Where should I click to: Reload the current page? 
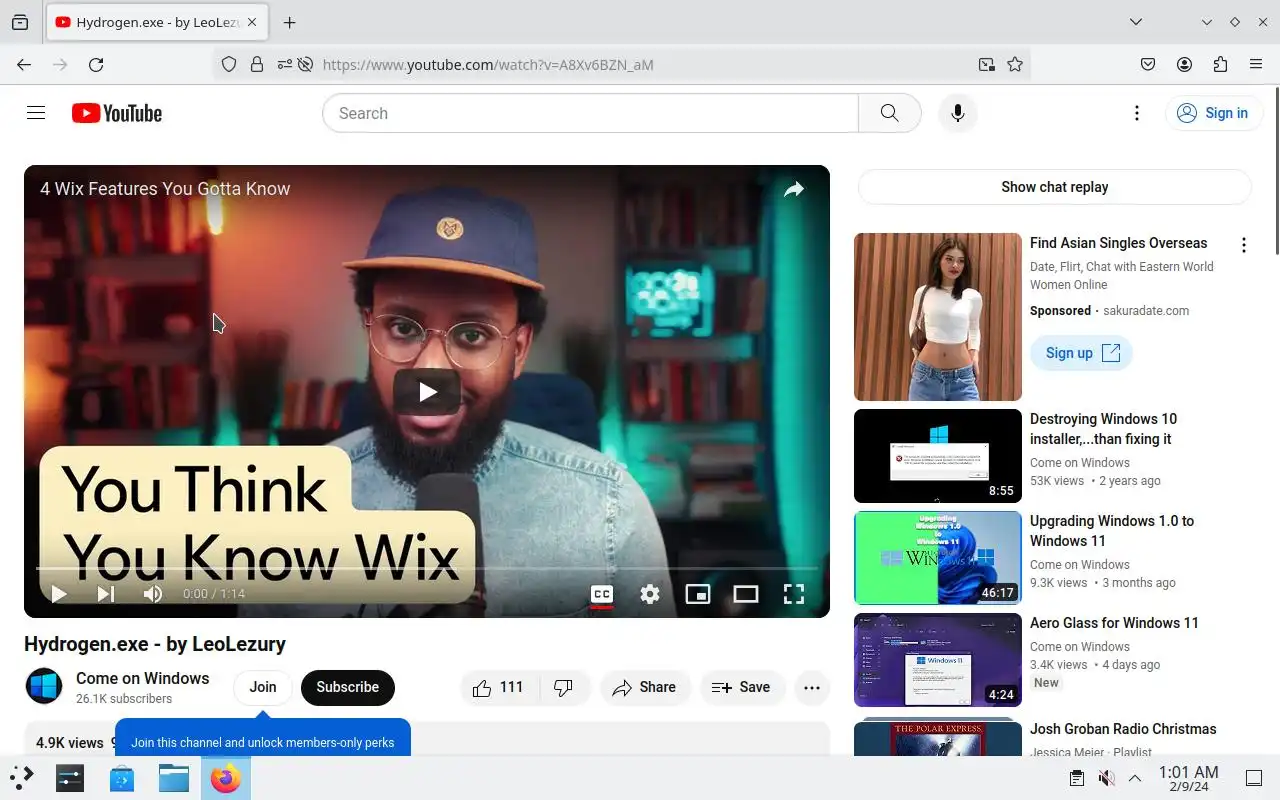[96, 64]
